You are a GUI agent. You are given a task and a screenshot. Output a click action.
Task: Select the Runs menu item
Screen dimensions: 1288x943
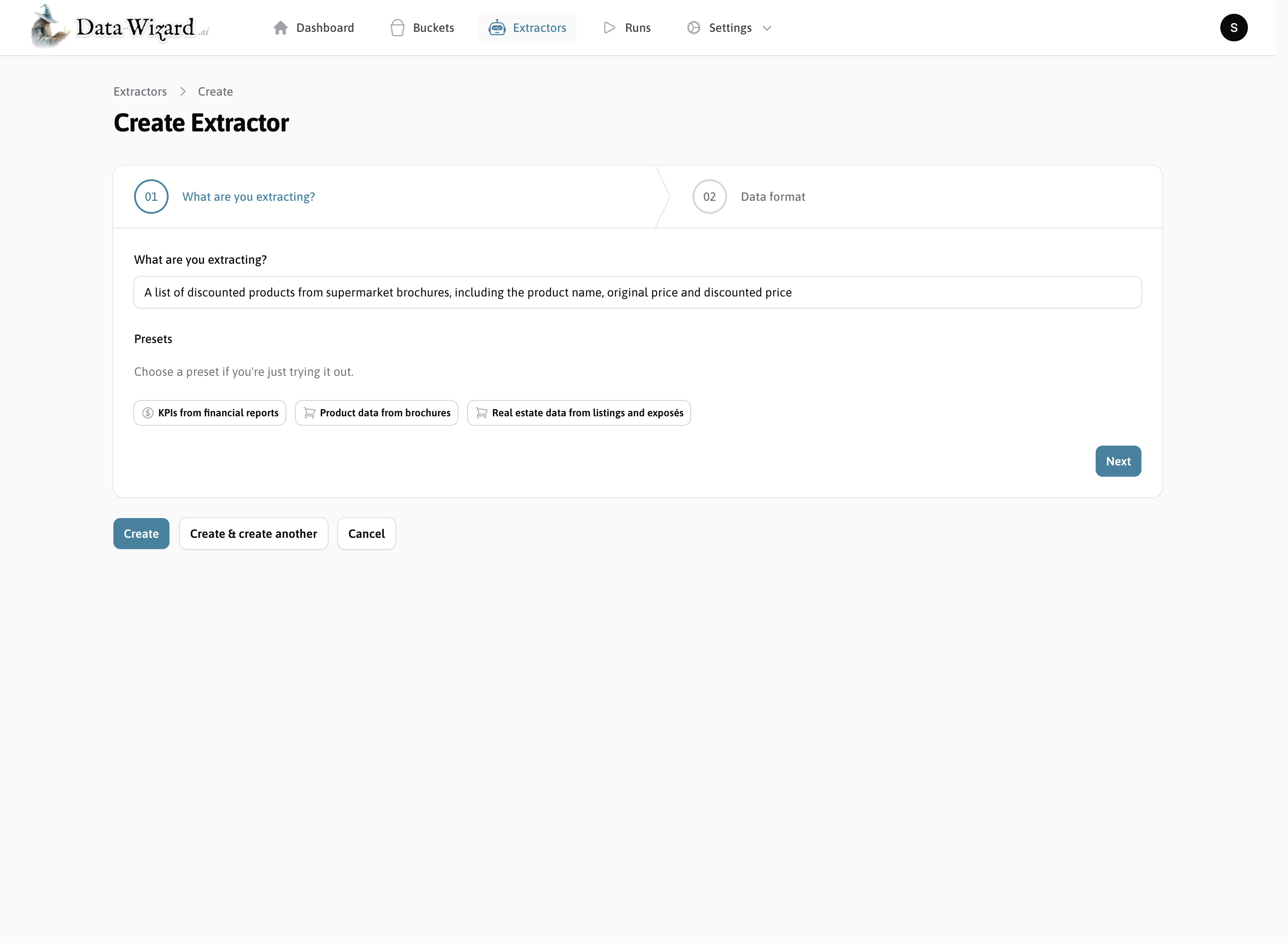tap(637, 28)
